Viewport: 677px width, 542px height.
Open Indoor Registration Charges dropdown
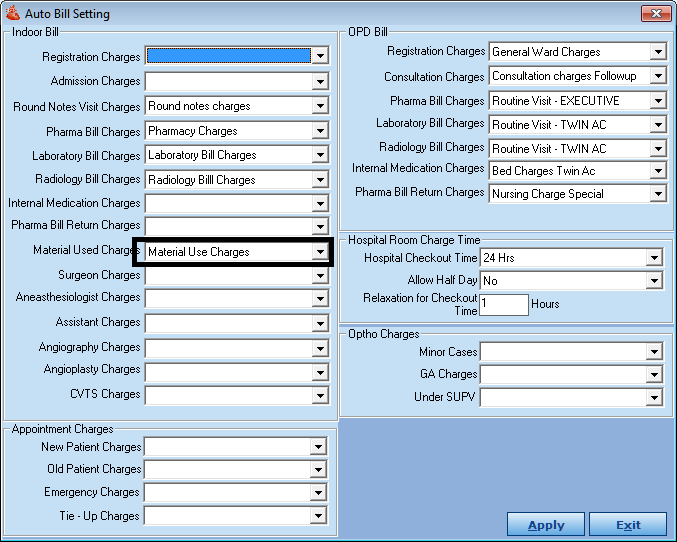tap(320, 56)
